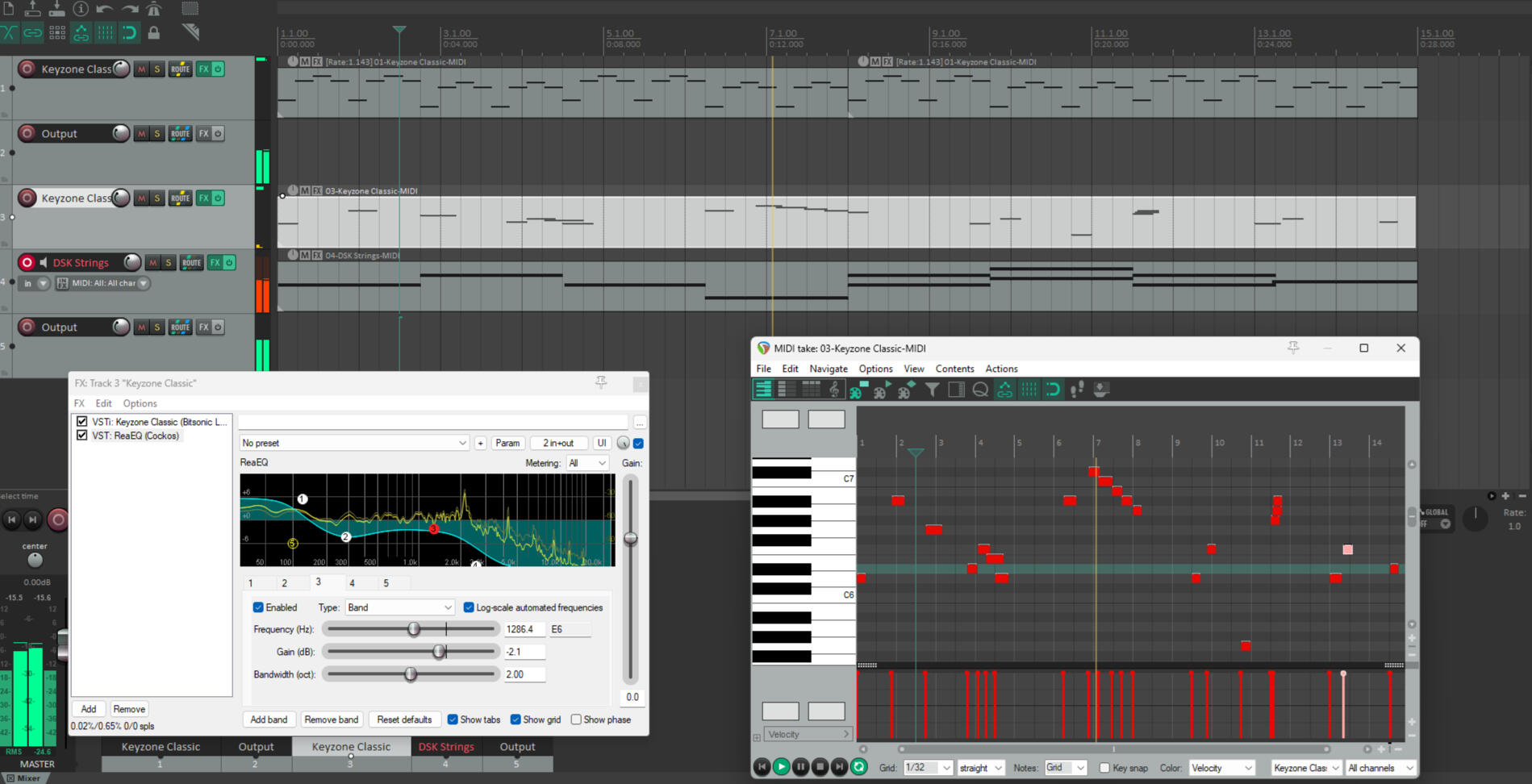Switch MIDI editor to notation view
1532x784 pixels.
[834, 390]
